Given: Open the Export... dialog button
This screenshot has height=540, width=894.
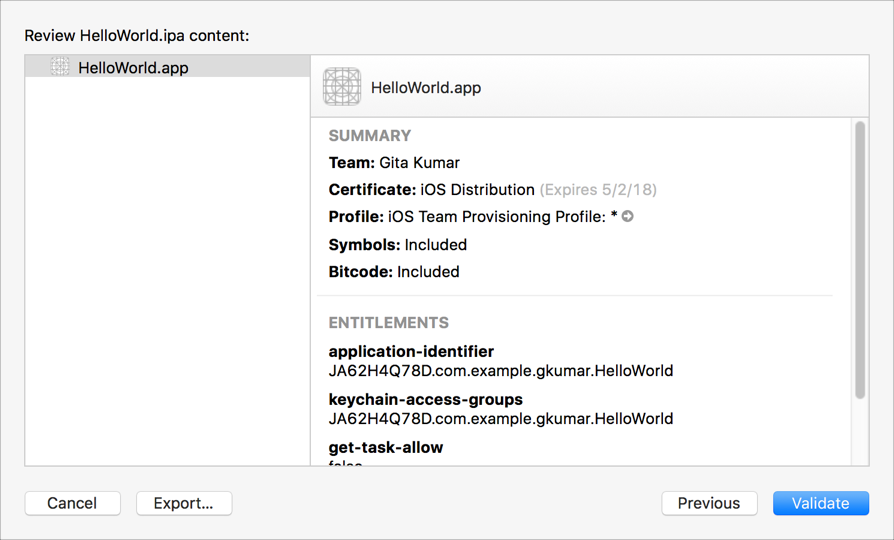Looking at the screenshot, I should [x=184, y=503].
